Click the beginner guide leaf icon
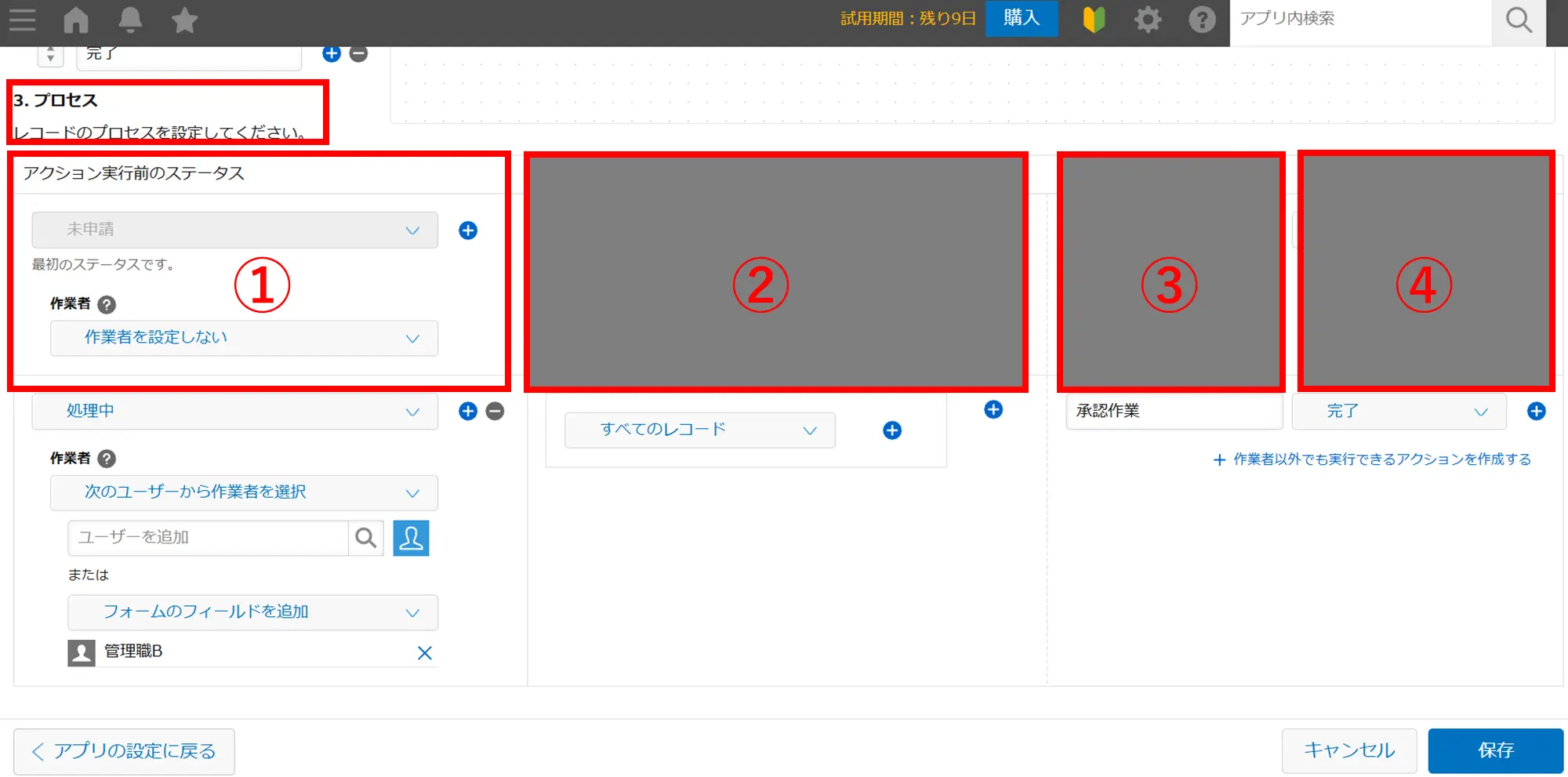The image size is (1568, 777). (1094, 20)
